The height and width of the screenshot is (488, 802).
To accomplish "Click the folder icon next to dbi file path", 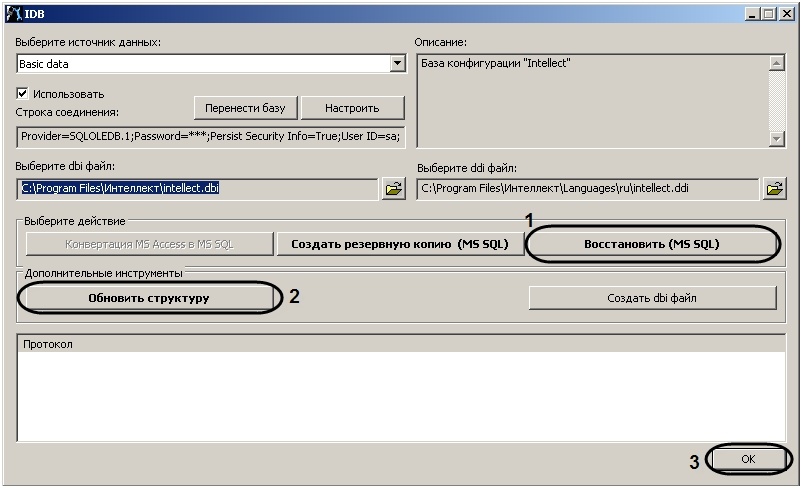I will (393, 188).
